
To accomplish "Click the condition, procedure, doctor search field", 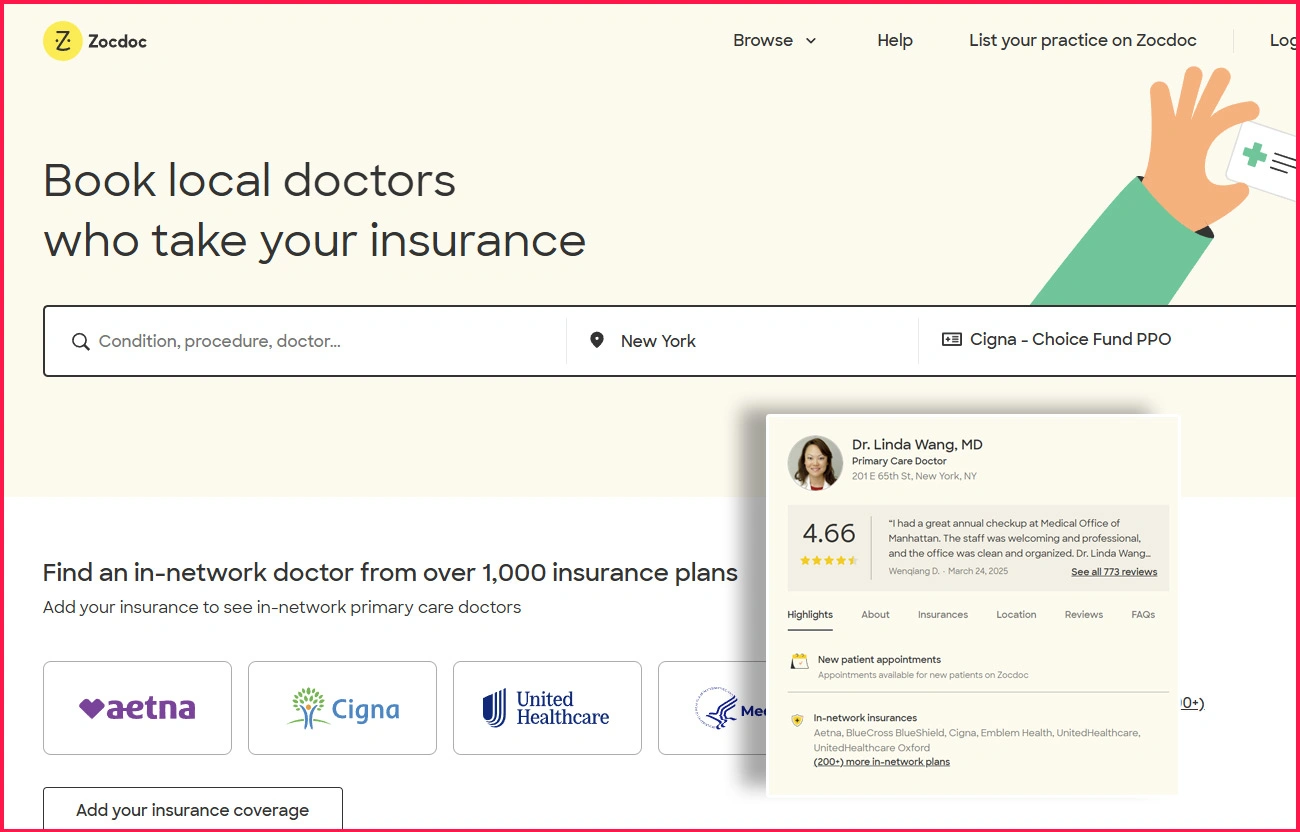I will [x=320, y=342].
